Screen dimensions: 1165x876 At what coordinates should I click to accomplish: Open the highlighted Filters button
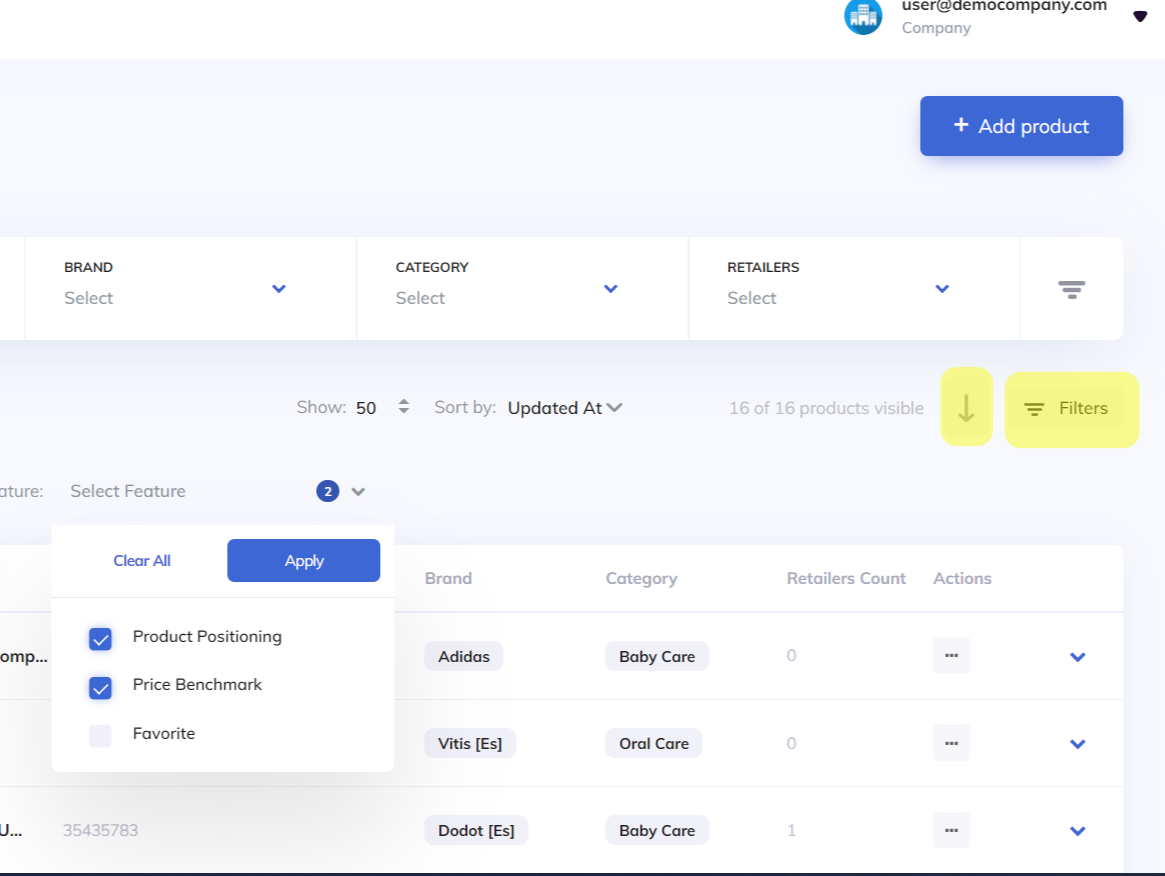[1071, 408]
